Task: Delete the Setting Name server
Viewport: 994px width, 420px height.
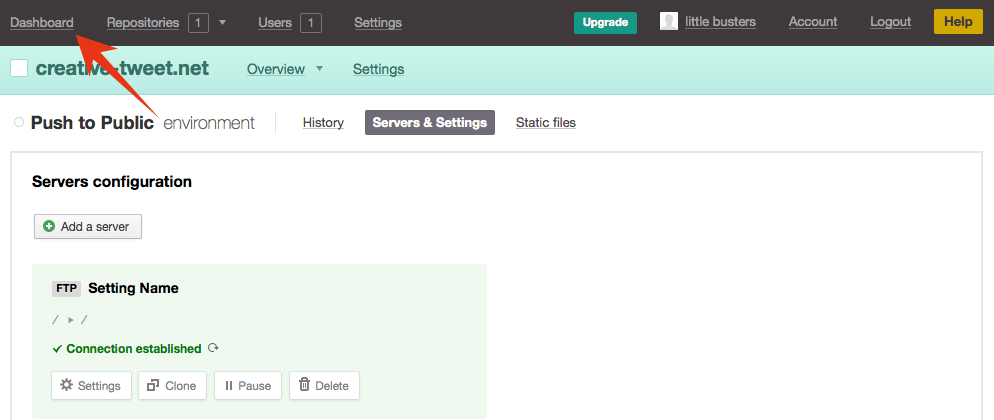Action: pyautogui.click(x=324, y=385)
